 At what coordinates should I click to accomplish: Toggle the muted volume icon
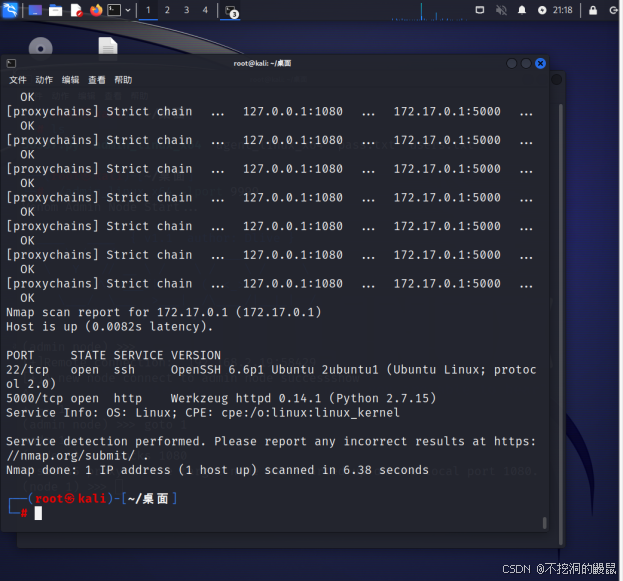pos(501,10)
